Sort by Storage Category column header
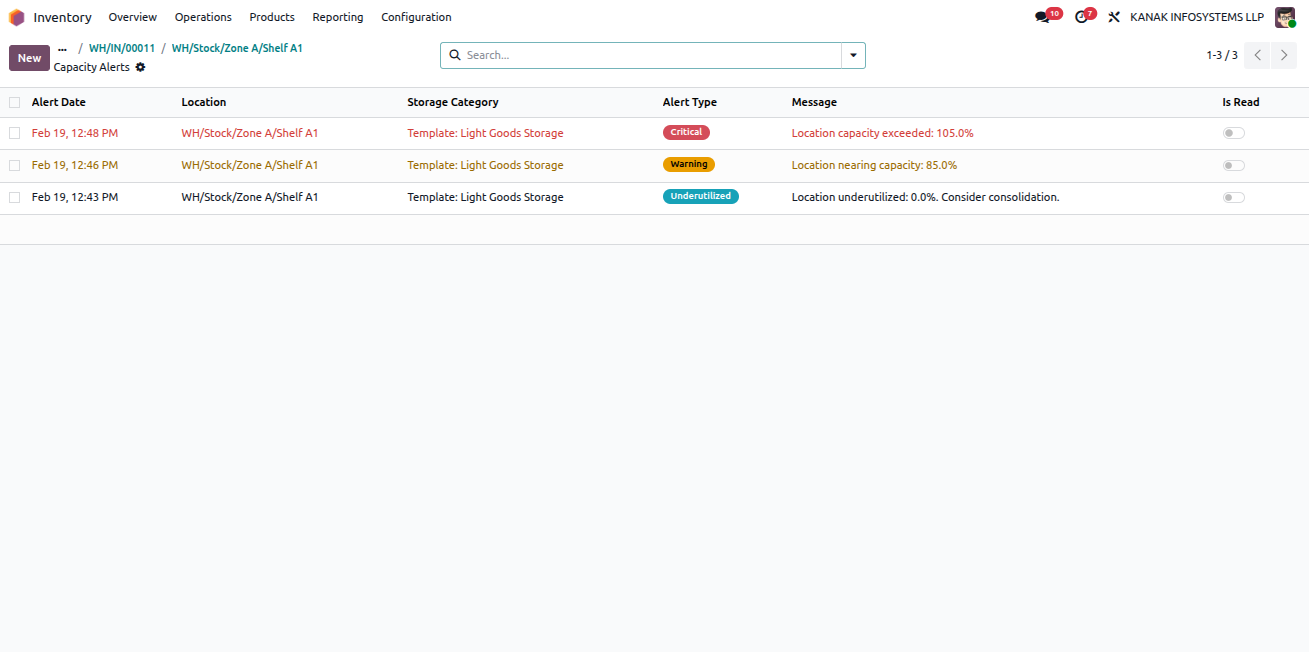1309x652 pixels. [453, 102]
